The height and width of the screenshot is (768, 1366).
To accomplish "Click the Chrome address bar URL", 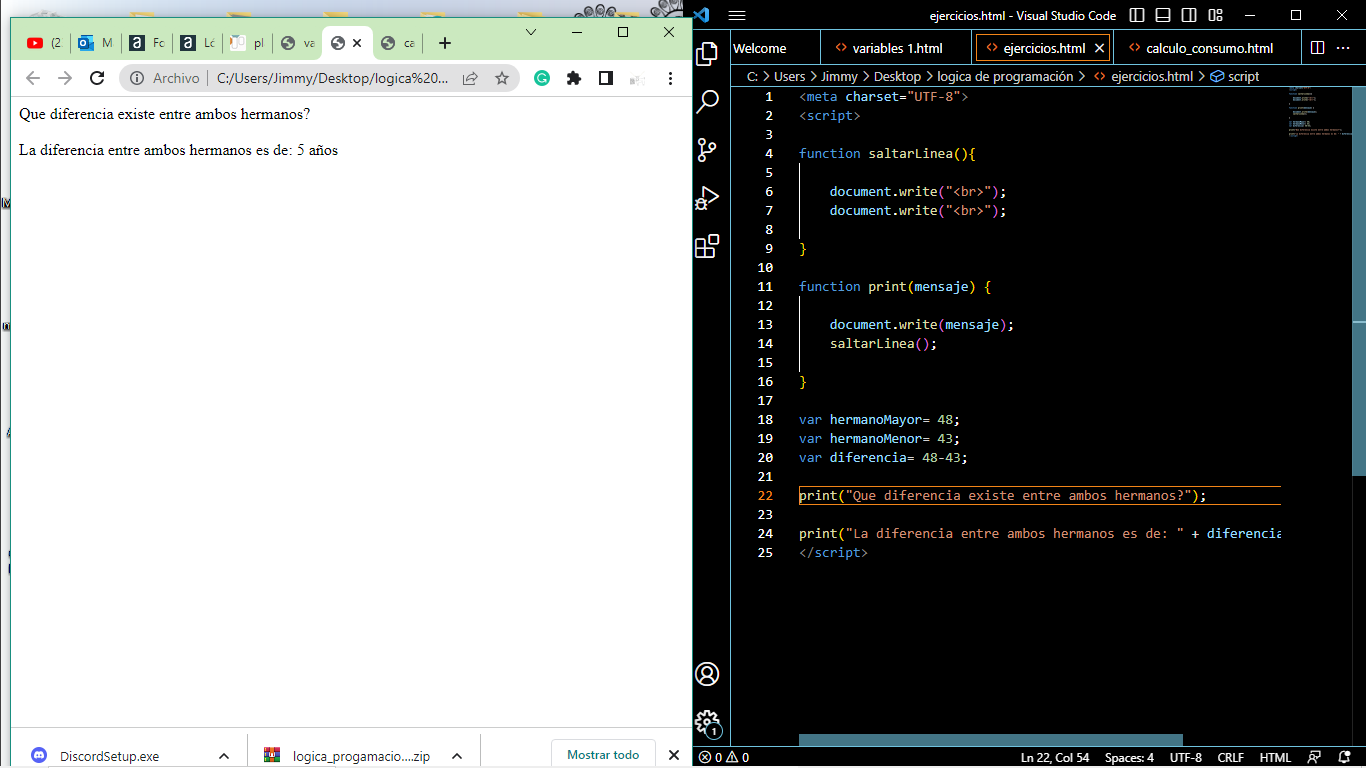I will pyautogui.click(x=332, y=78).
